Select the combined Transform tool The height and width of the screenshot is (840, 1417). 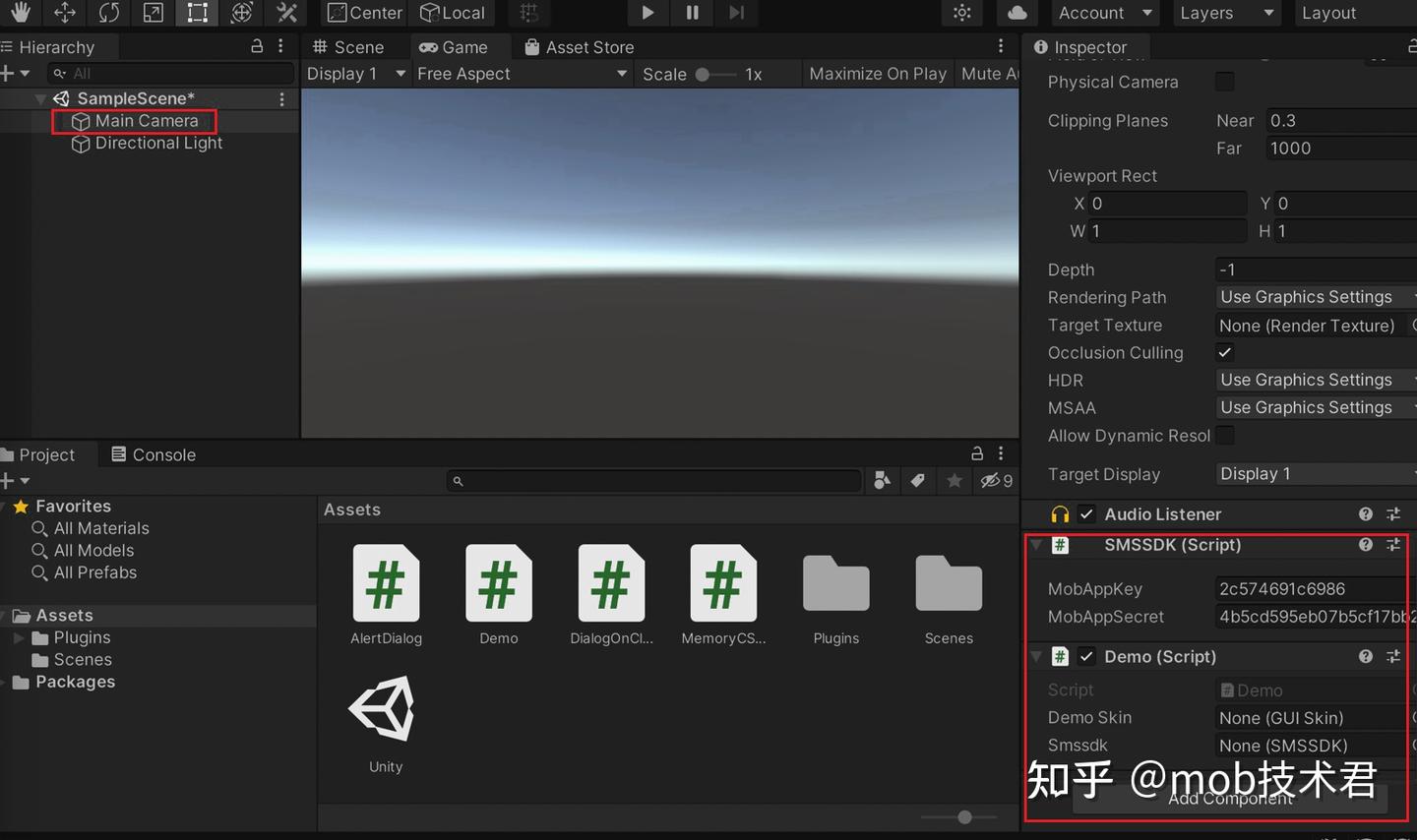[x=242, y=13]
